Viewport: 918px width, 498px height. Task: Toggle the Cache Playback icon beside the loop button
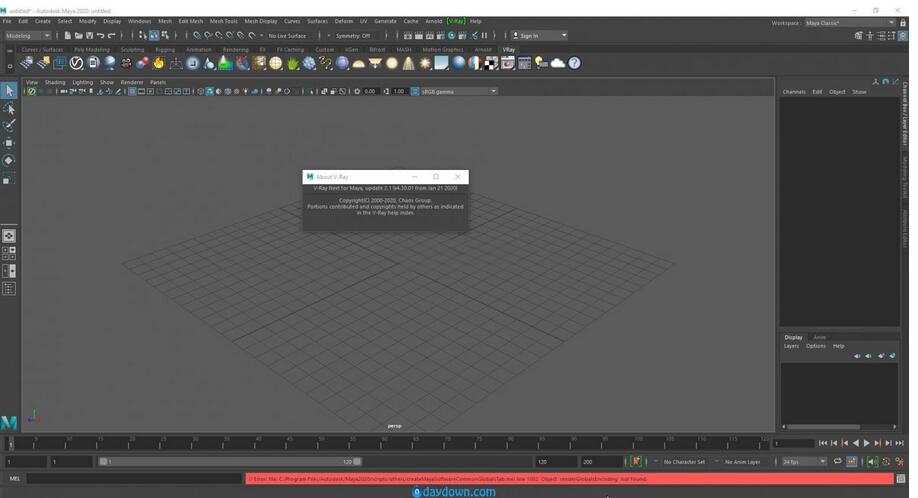pyautogui.click(x=851, y=461)
